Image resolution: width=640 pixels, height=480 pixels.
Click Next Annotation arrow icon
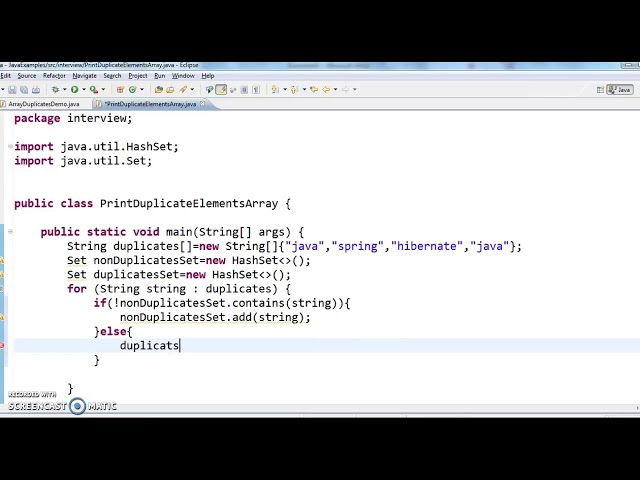pos(275,89)
